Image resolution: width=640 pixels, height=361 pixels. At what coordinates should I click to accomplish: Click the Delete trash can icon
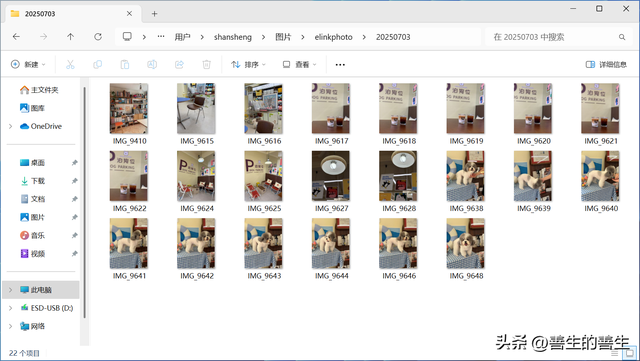pos(207,65)
